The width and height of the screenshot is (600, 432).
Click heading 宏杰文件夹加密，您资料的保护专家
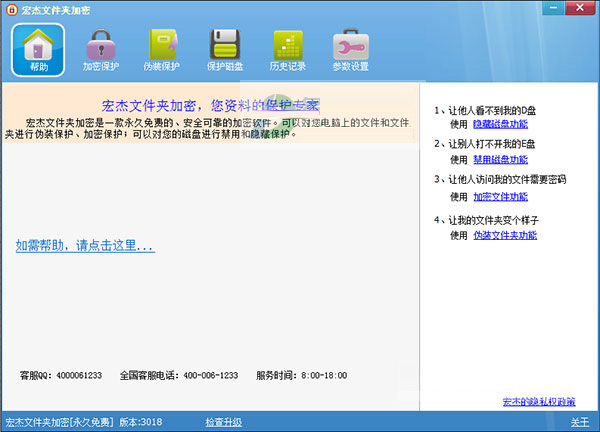[x=210, y=105]
